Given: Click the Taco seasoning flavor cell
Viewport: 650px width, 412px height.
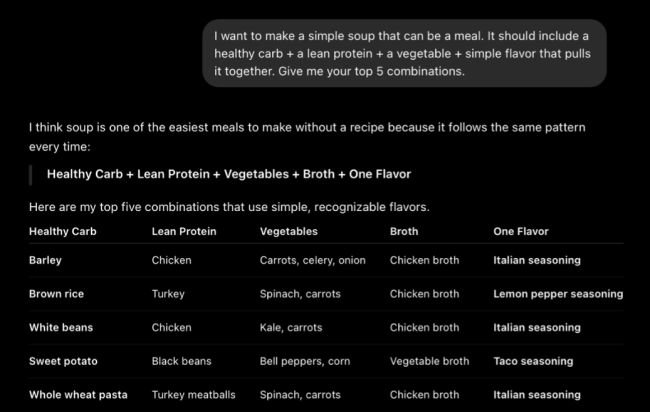Looking at the screenshot, I should click(x=534, y=361).
